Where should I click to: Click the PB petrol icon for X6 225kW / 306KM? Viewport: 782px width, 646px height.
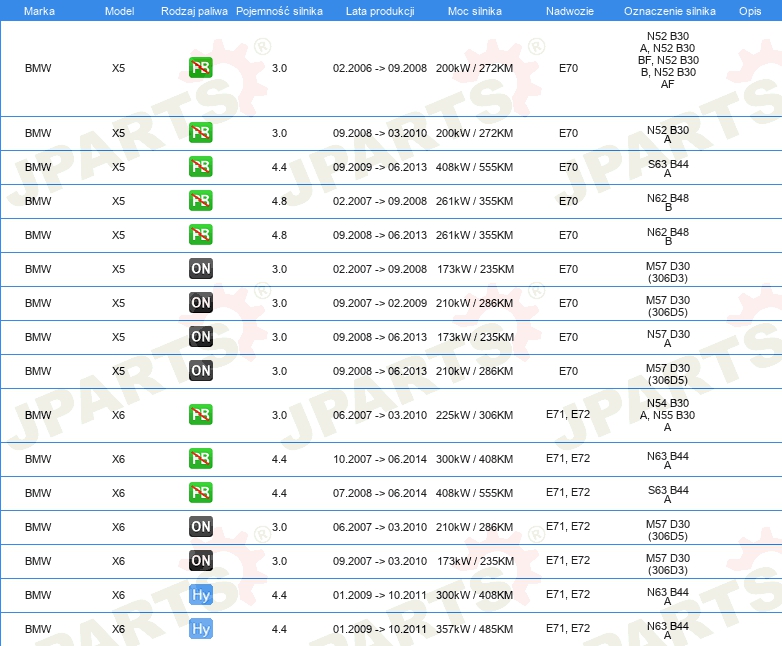click(200, 415)
